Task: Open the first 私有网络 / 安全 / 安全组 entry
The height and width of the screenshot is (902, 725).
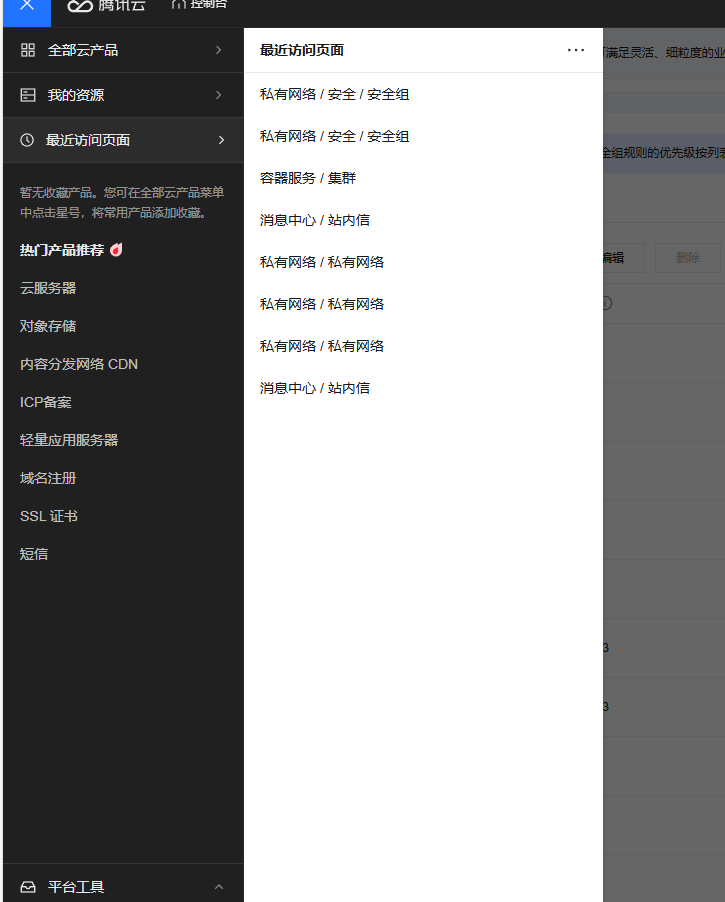Action: click(x=334, y=94)
